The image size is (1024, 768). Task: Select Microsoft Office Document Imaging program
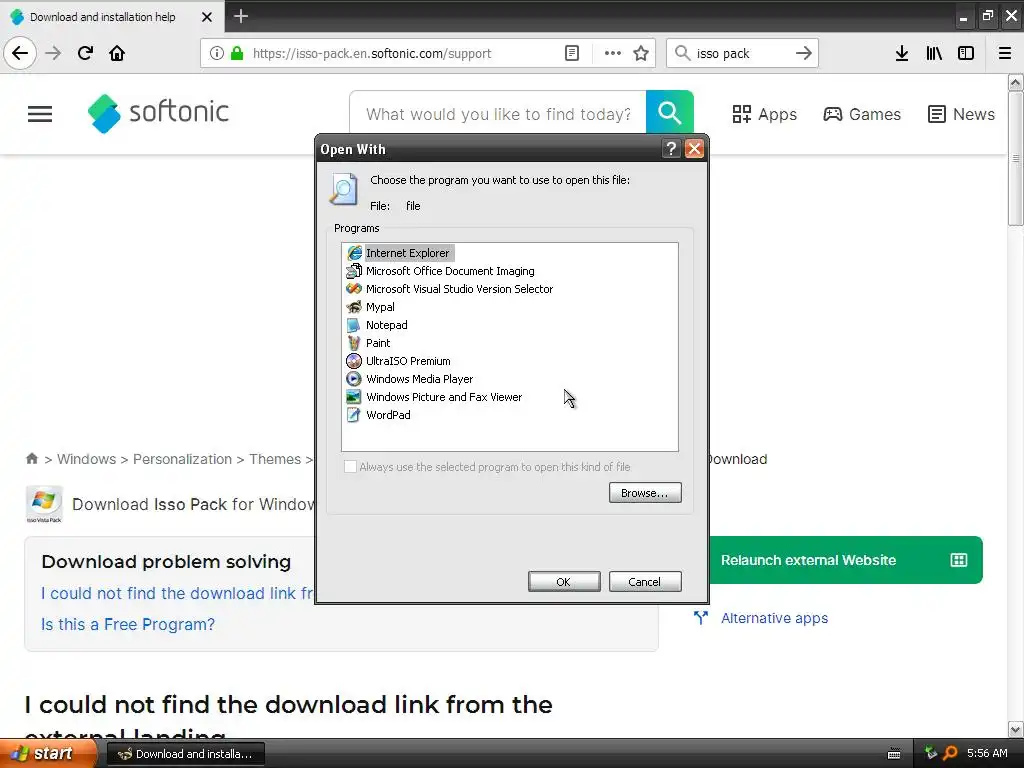[x=441, y=271]
